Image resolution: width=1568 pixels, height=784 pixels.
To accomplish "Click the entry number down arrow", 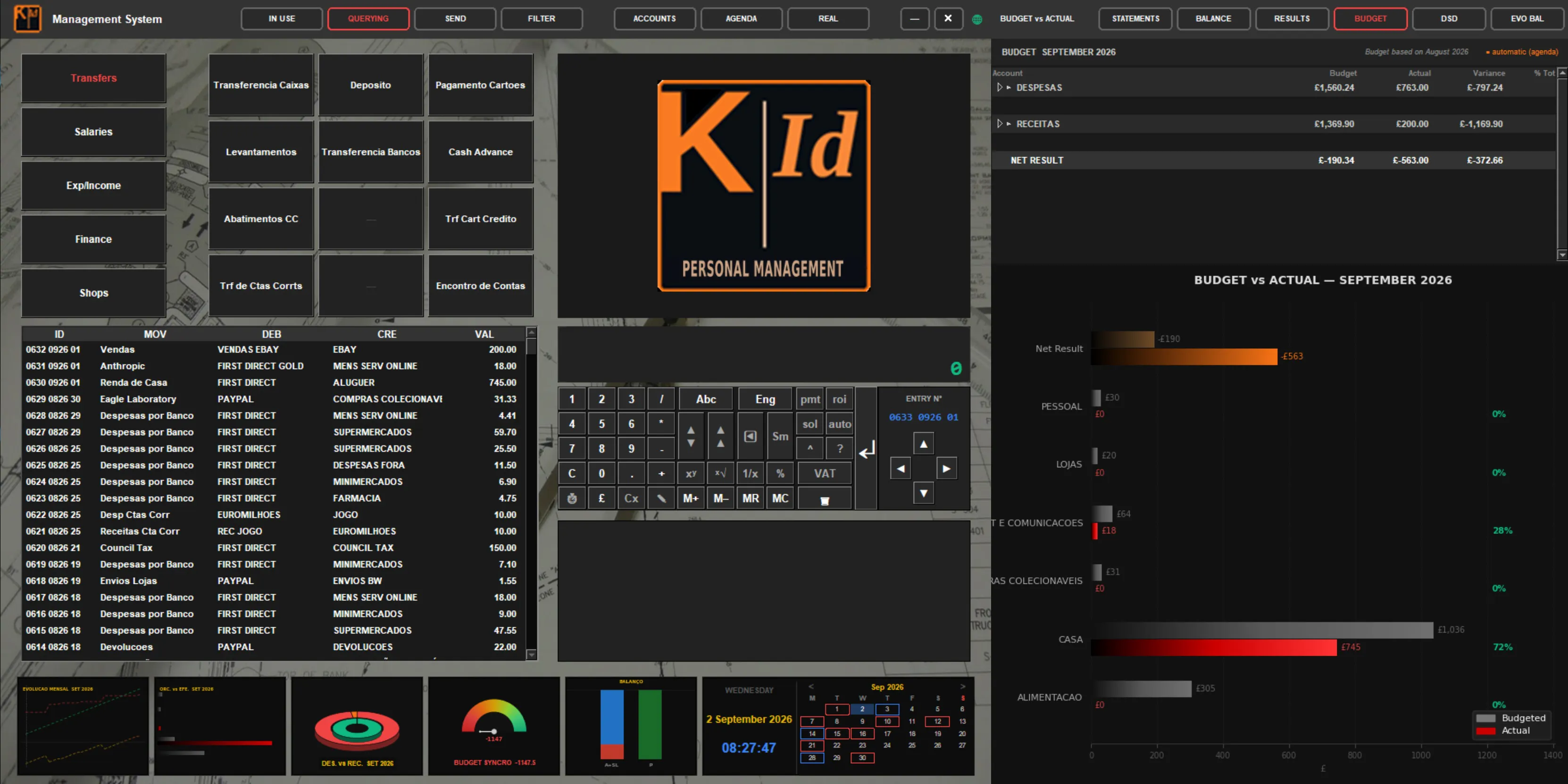I will (x=923, y=493).
